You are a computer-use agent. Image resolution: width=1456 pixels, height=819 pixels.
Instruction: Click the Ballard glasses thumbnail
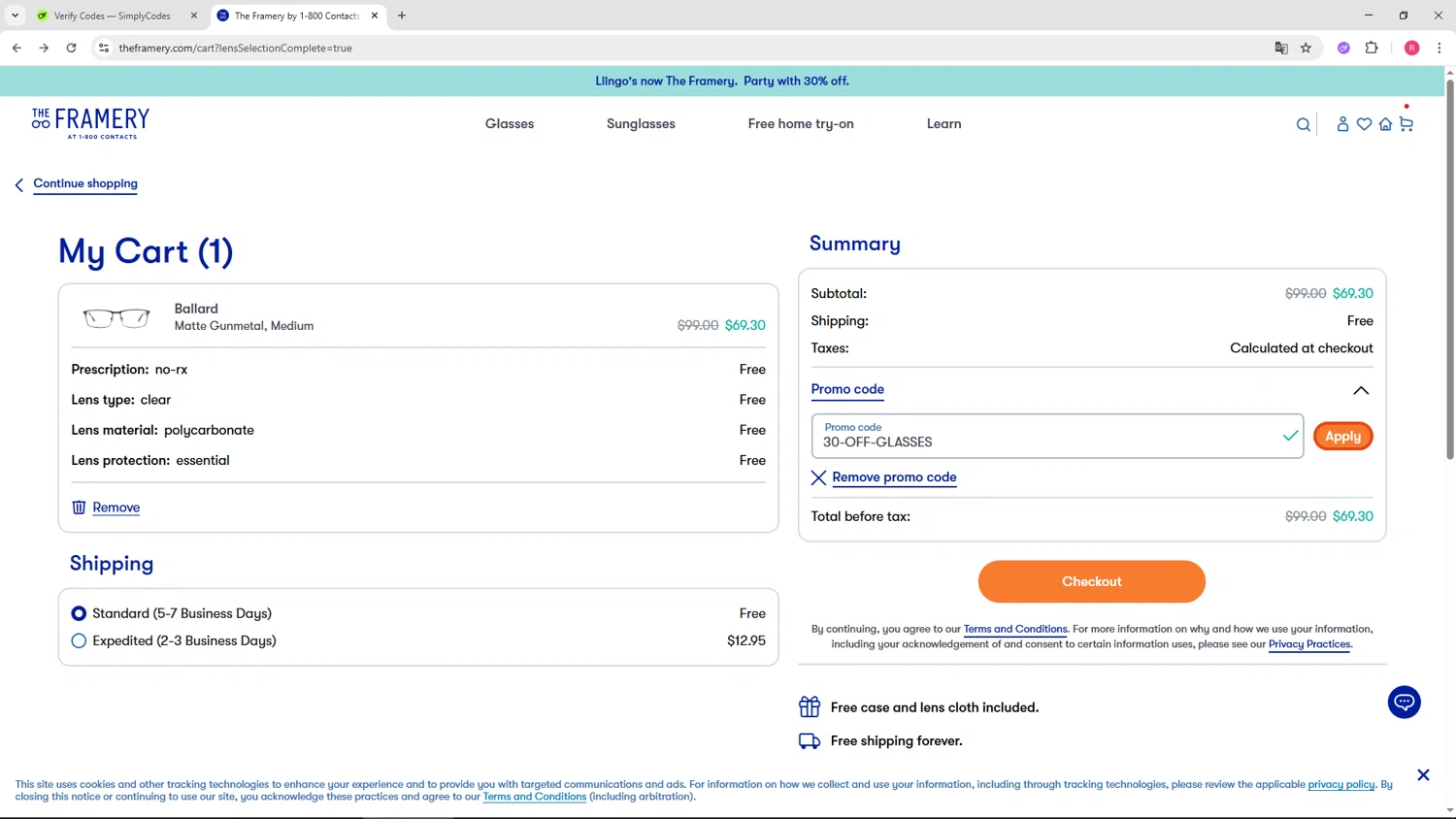coord(116,317)
